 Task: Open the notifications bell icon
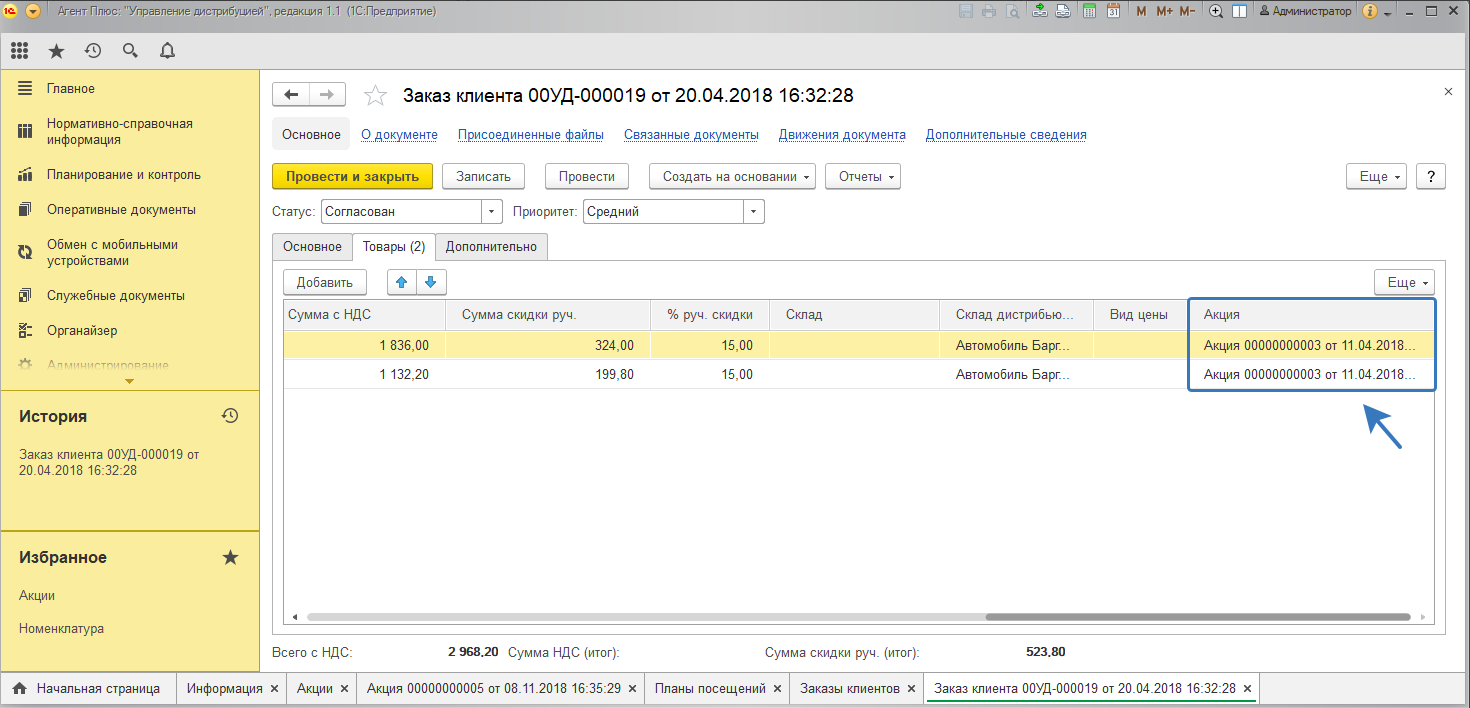(x=167, y=51)
